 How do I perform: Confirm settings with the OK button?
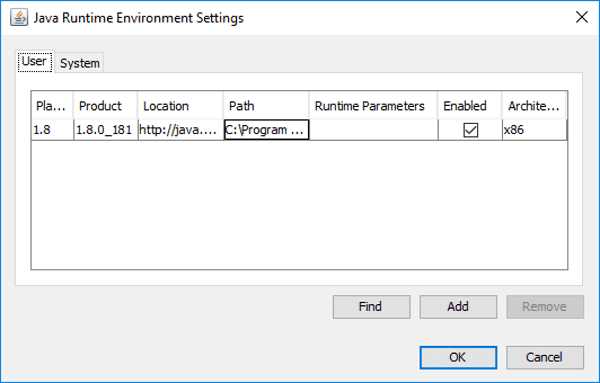click(x=458, y=357)
